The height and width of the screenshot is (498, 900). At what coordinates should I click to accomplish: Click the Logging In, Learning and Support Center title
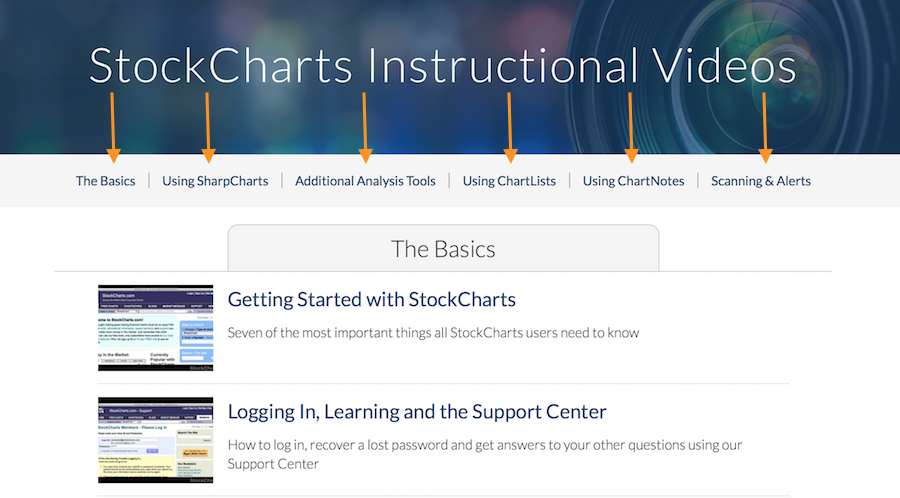(x=417, y=411)
